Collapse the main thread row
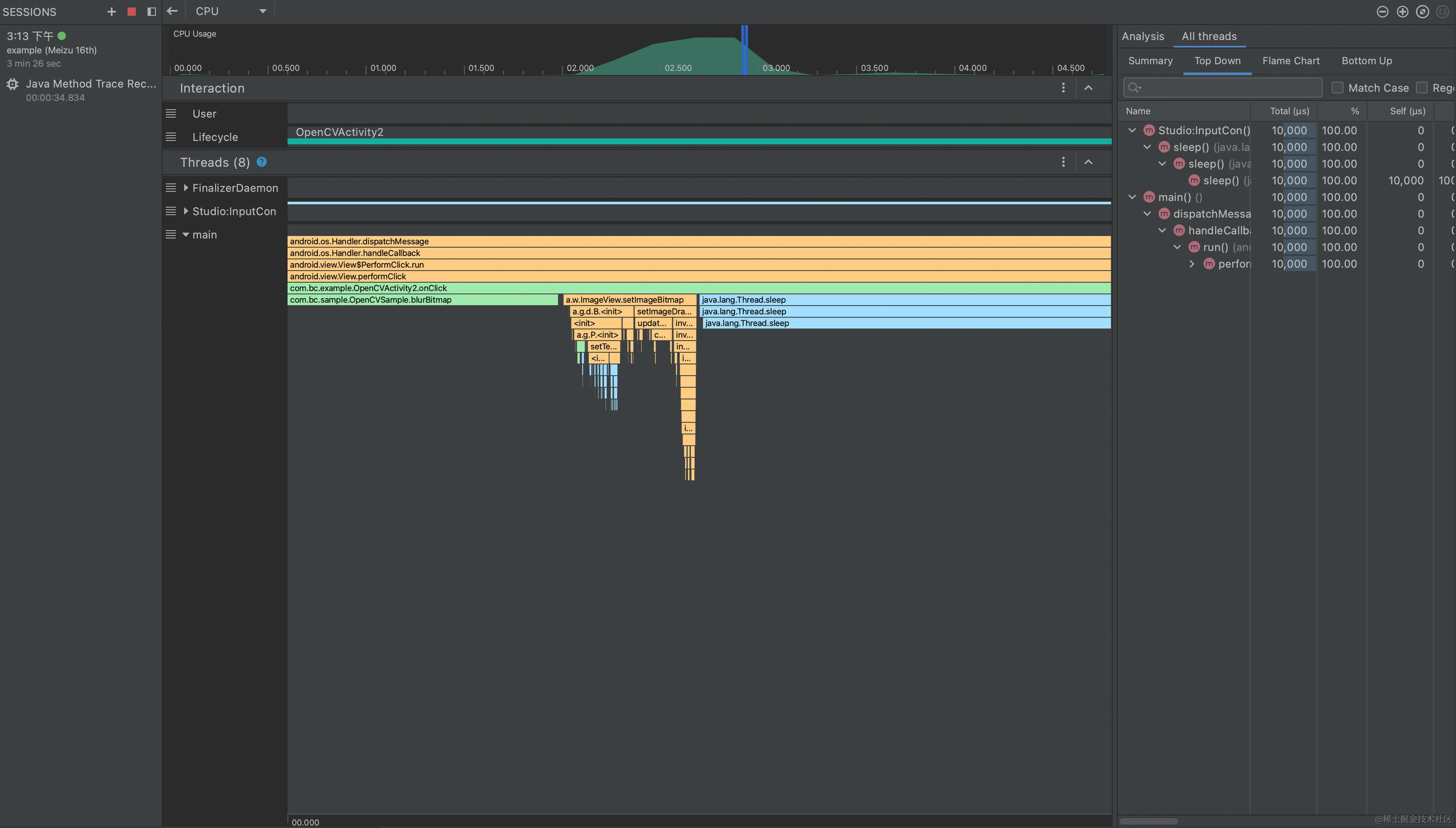 (186, 234)
